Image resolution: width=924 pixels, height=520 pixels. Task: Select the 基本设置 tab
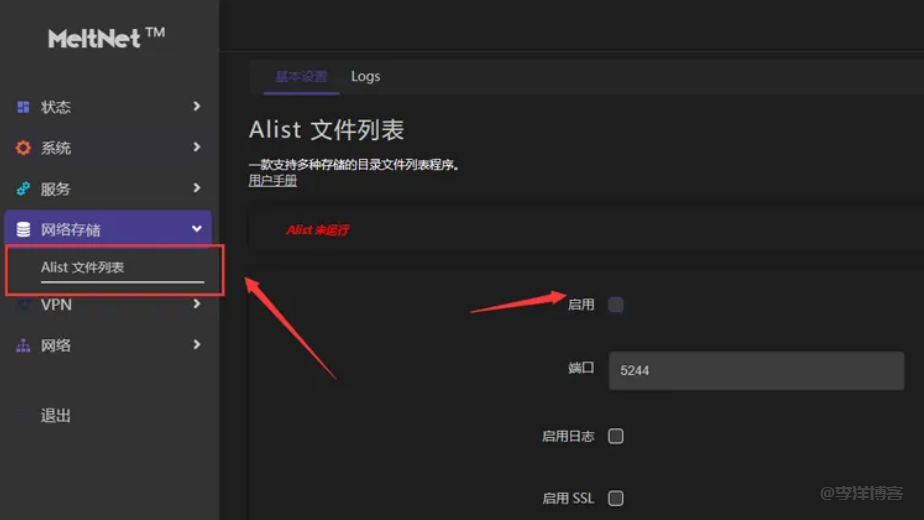[x=301, y=77]
